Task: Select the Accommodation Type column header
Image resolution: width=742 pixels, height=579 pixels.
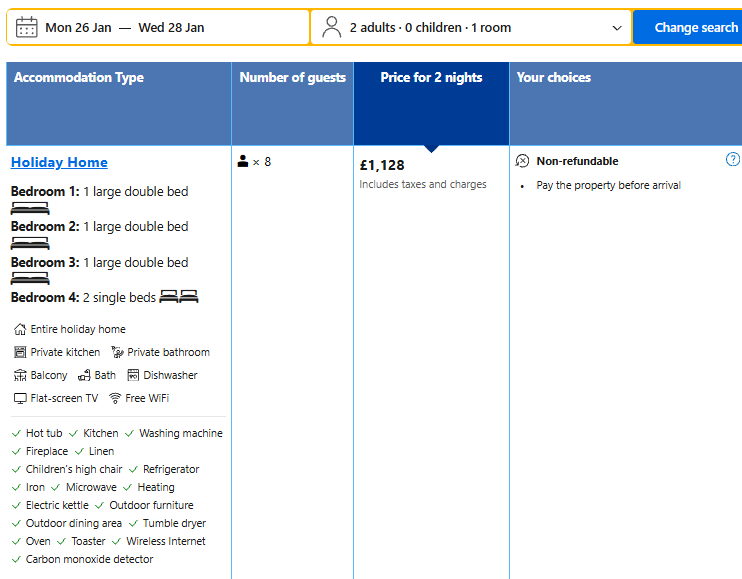Action: [79, 78]
